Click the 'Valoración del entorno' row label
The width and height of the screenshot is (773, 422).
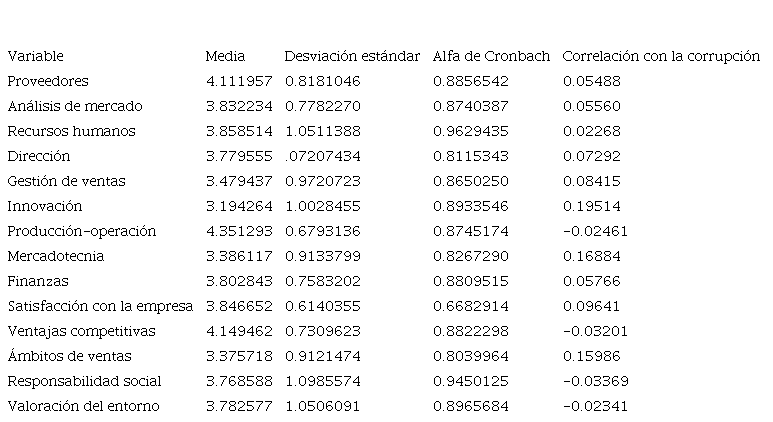coord(83,406)
